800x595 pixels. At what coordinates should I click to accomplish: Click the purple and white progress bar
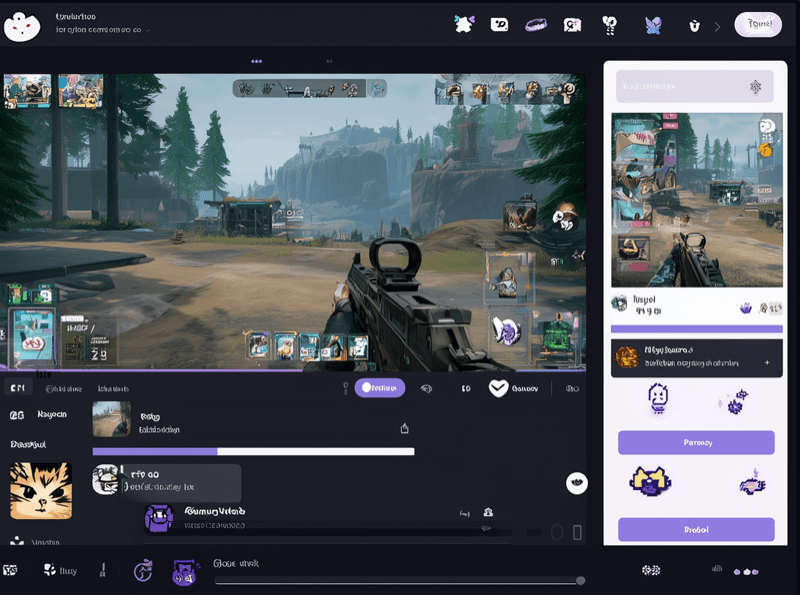[x=253, y=452]
